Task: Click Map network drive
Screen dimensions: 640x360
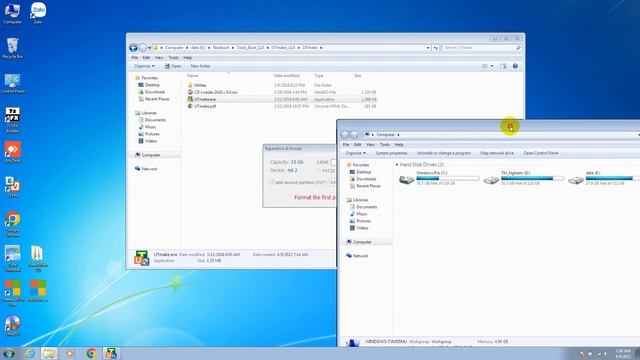Action: coord(497,153)
